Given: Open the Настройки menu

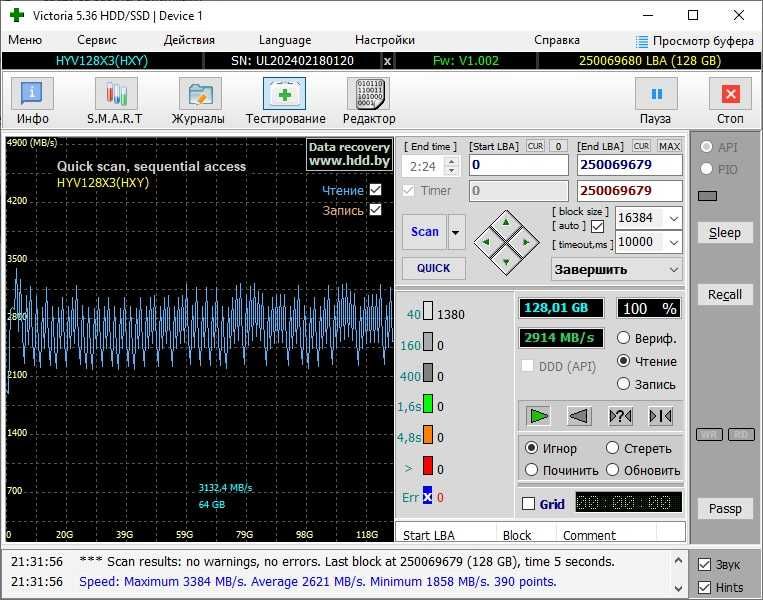Looking at the screenshot, I should pyautogui.click(x=384, y=40).
